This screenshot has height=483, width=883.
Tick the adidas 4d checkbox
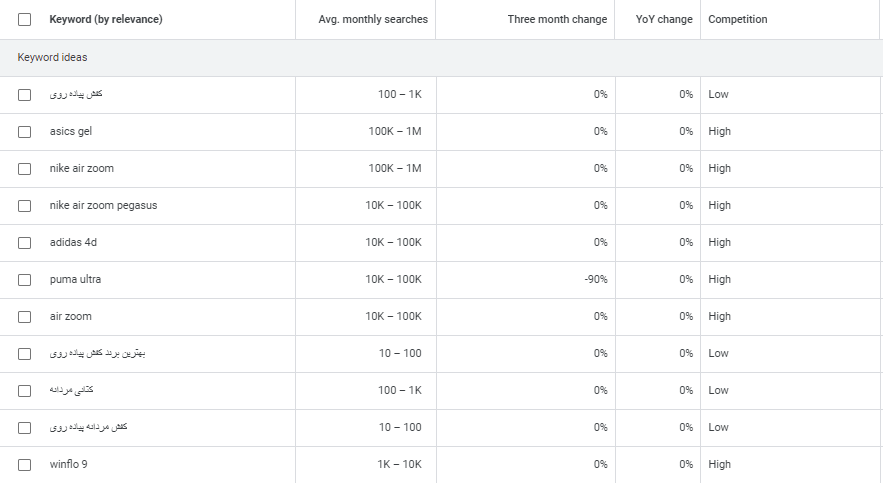coord(25,242)
